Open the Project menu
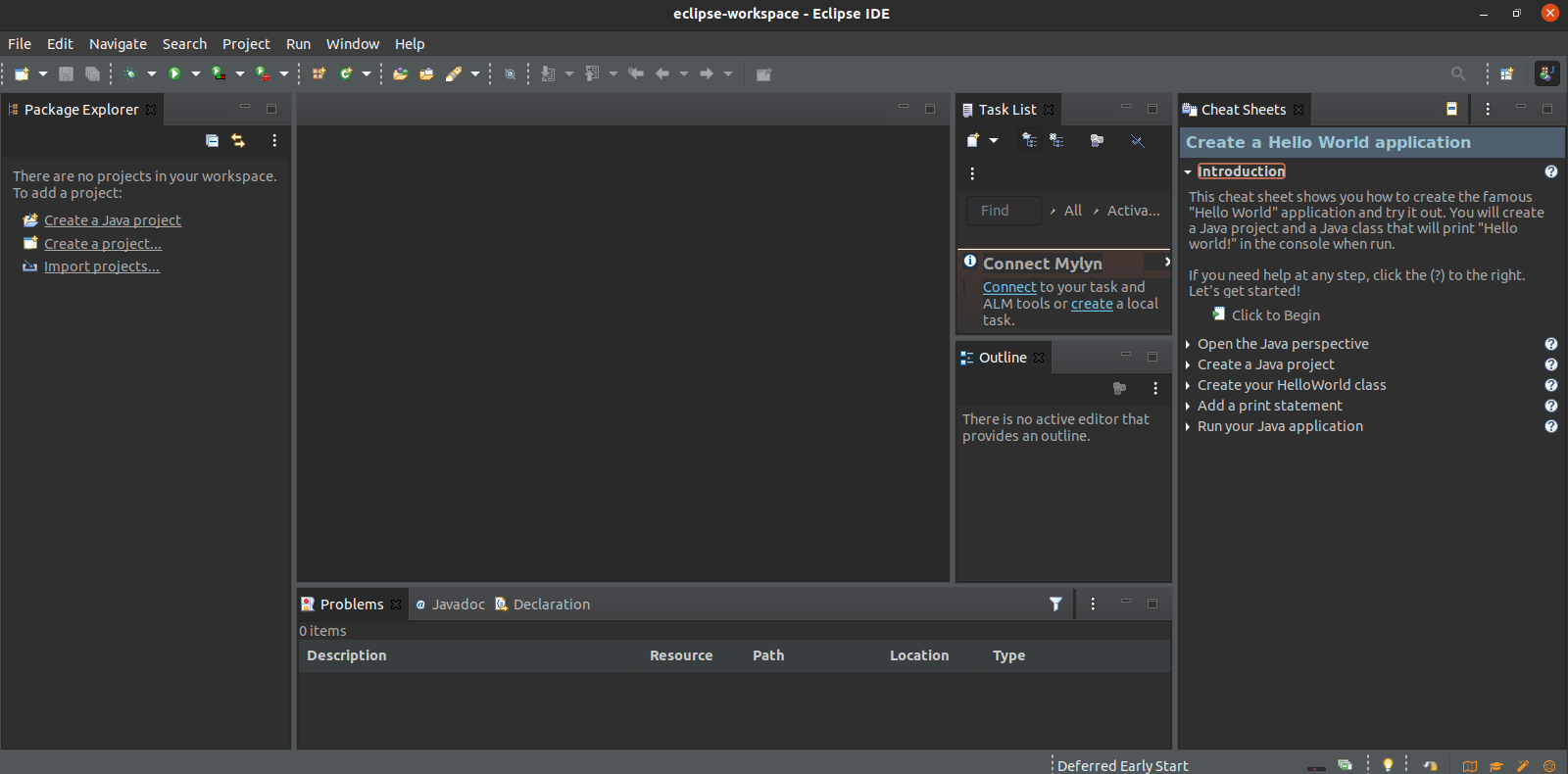 click(x=246, y=44)
